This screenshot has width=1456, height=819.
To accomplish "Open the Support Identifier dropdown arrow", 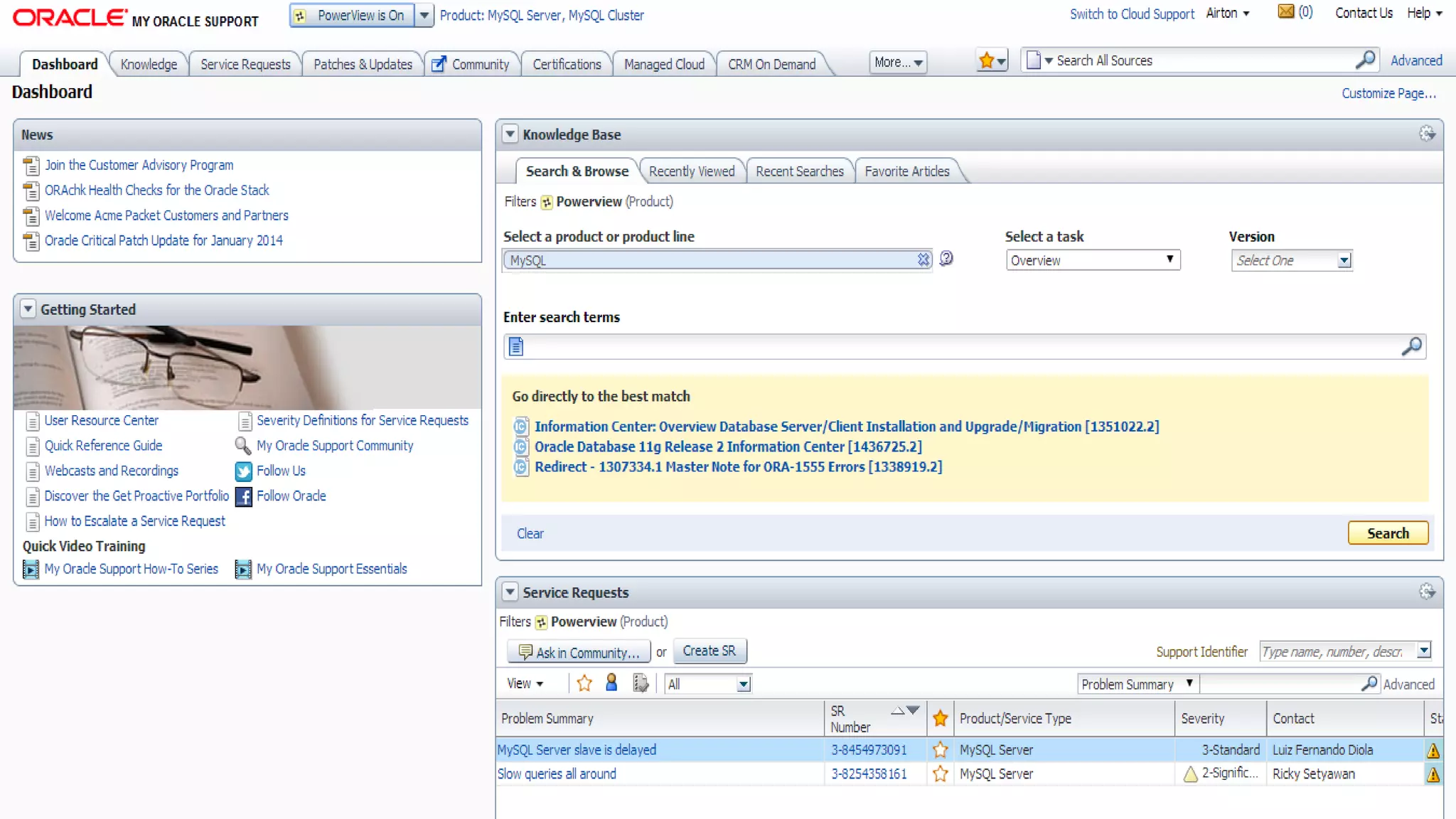I will [x=1423, y=651].
